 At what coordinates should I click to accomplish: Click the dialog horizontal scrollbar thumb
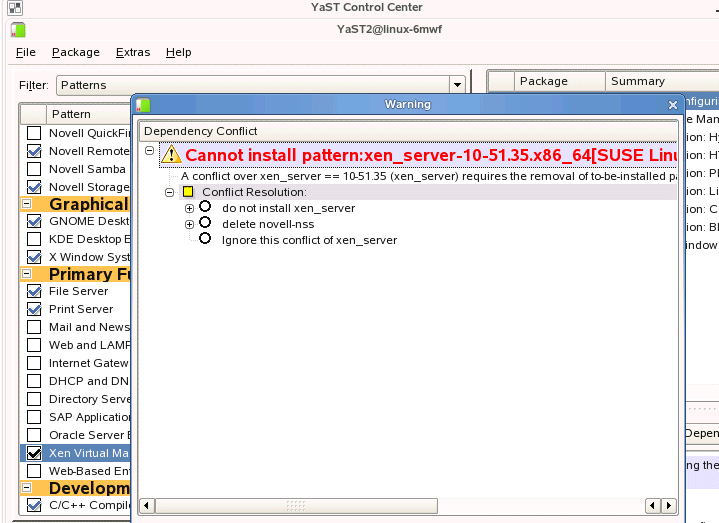pyautogui.click(x=296, y=506)
